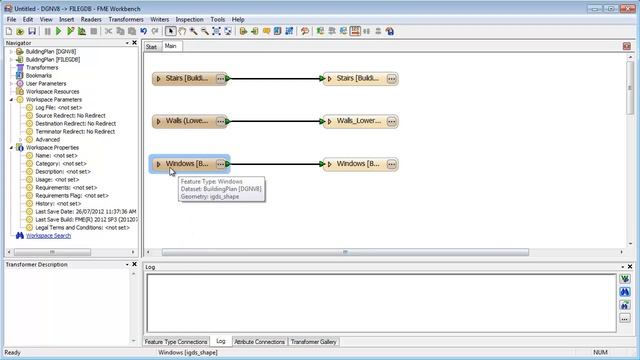Click the canvas horizontal scrollbar thumb
The height and width of the screenshot is (360, 640).
coord(345,252)
